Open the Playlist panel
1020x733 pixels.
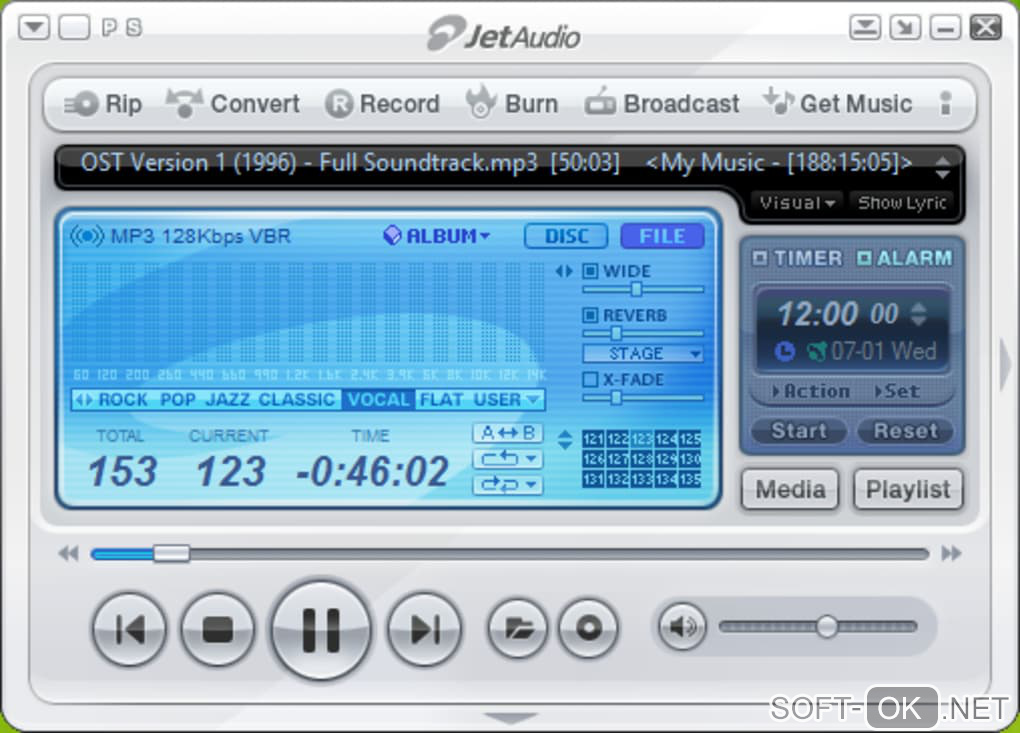coord(908,489)
